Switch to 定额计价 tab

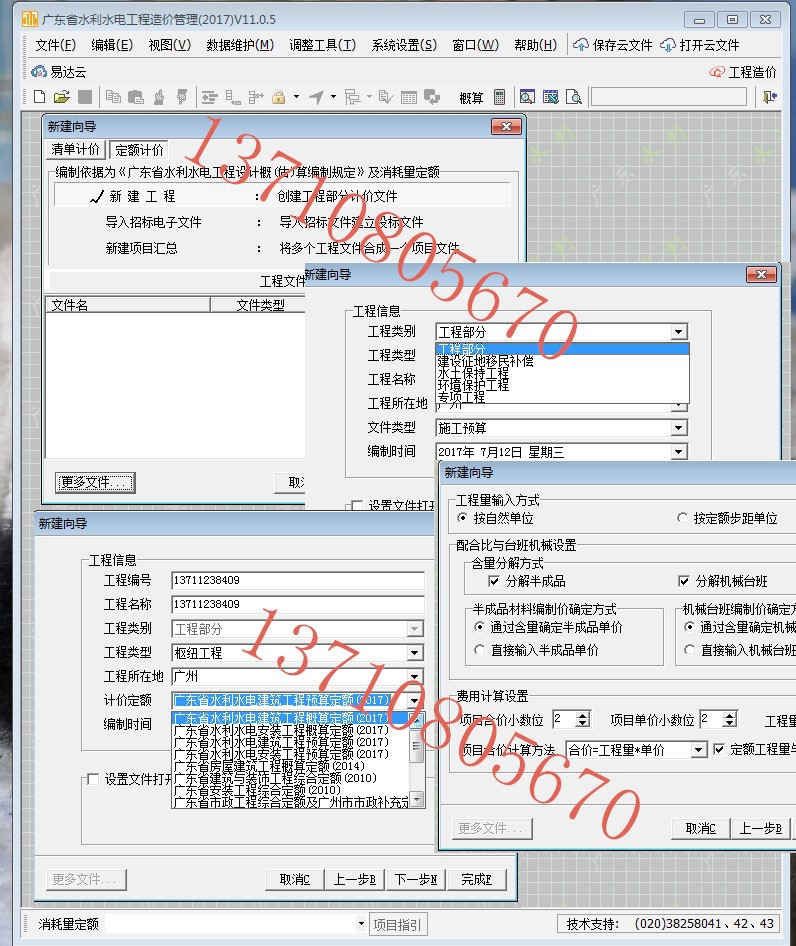(139, 150)
